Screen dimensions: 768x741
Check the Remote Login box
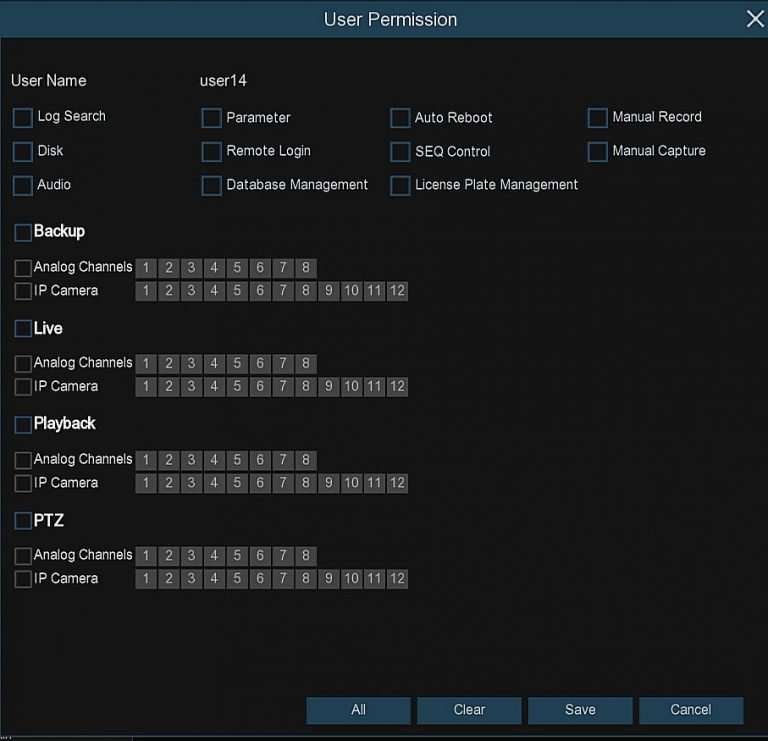tap(212, 152)
